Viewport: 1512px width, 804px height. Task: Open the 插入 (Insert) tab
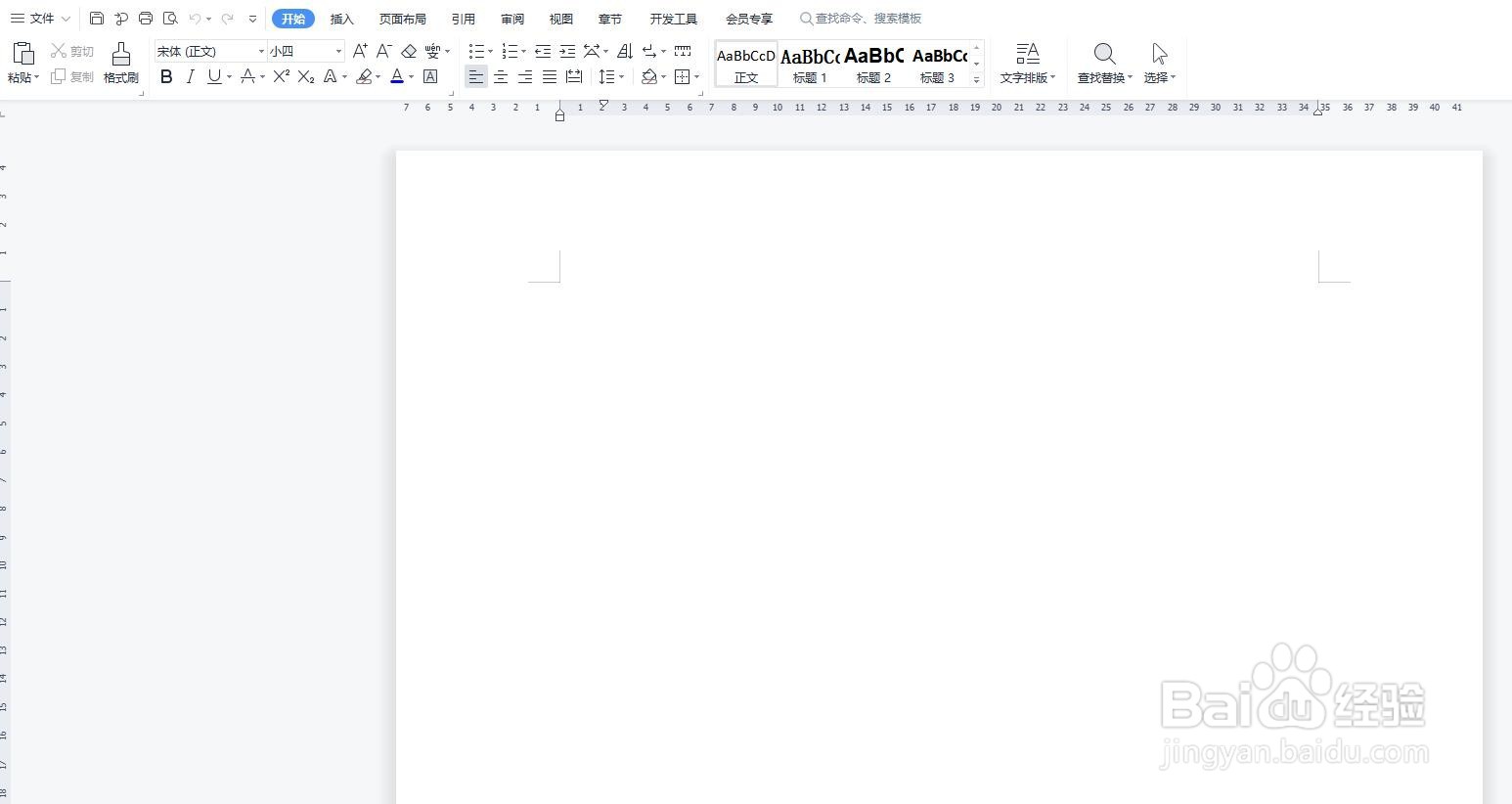[342, 19]
